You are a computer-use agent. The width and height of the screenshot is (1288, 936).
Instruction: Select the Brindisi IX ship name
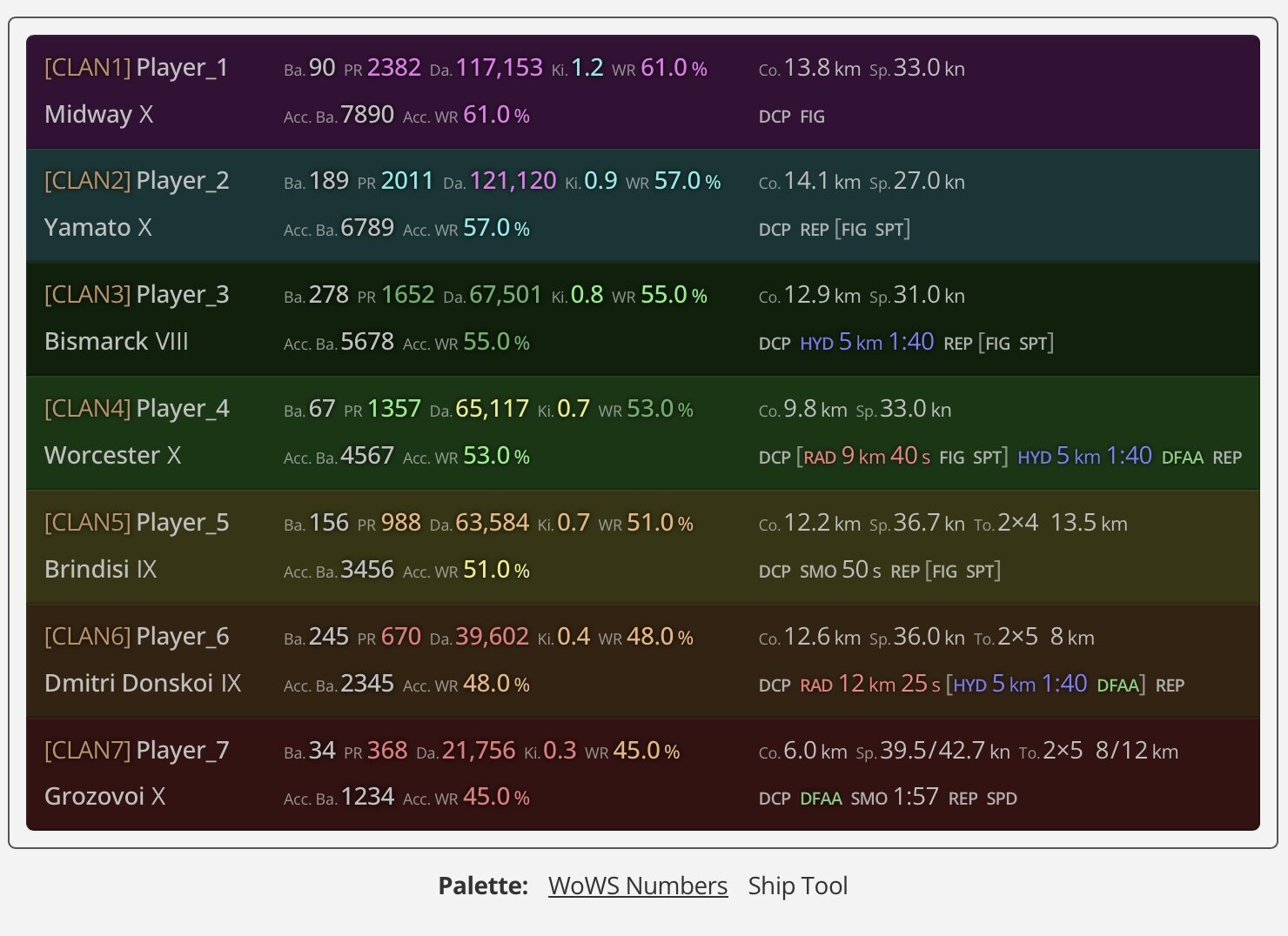coord(100,569)
